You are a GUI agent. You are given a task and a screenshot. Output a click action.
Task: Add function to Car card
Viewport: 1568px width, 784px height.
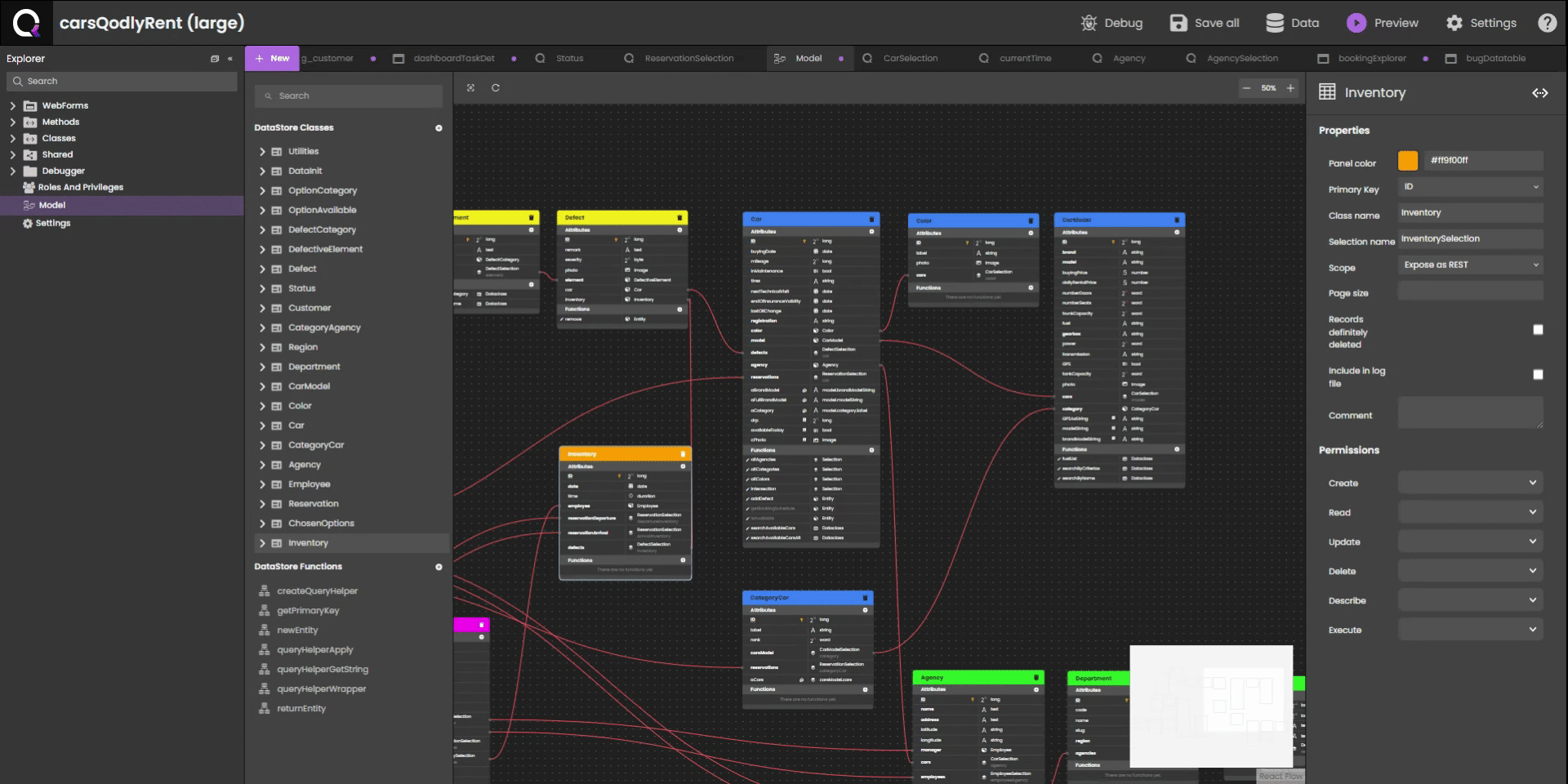871,450
